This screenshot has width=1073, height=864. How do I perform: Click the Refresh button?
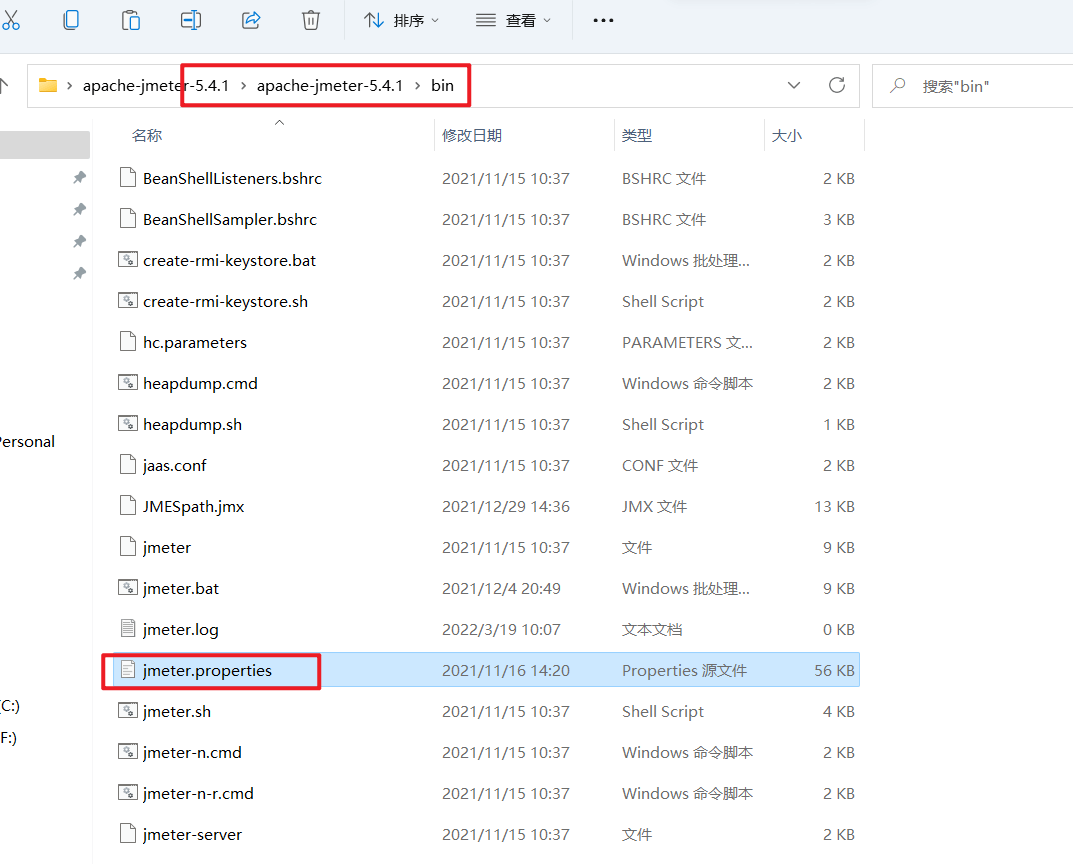[836, 86]
